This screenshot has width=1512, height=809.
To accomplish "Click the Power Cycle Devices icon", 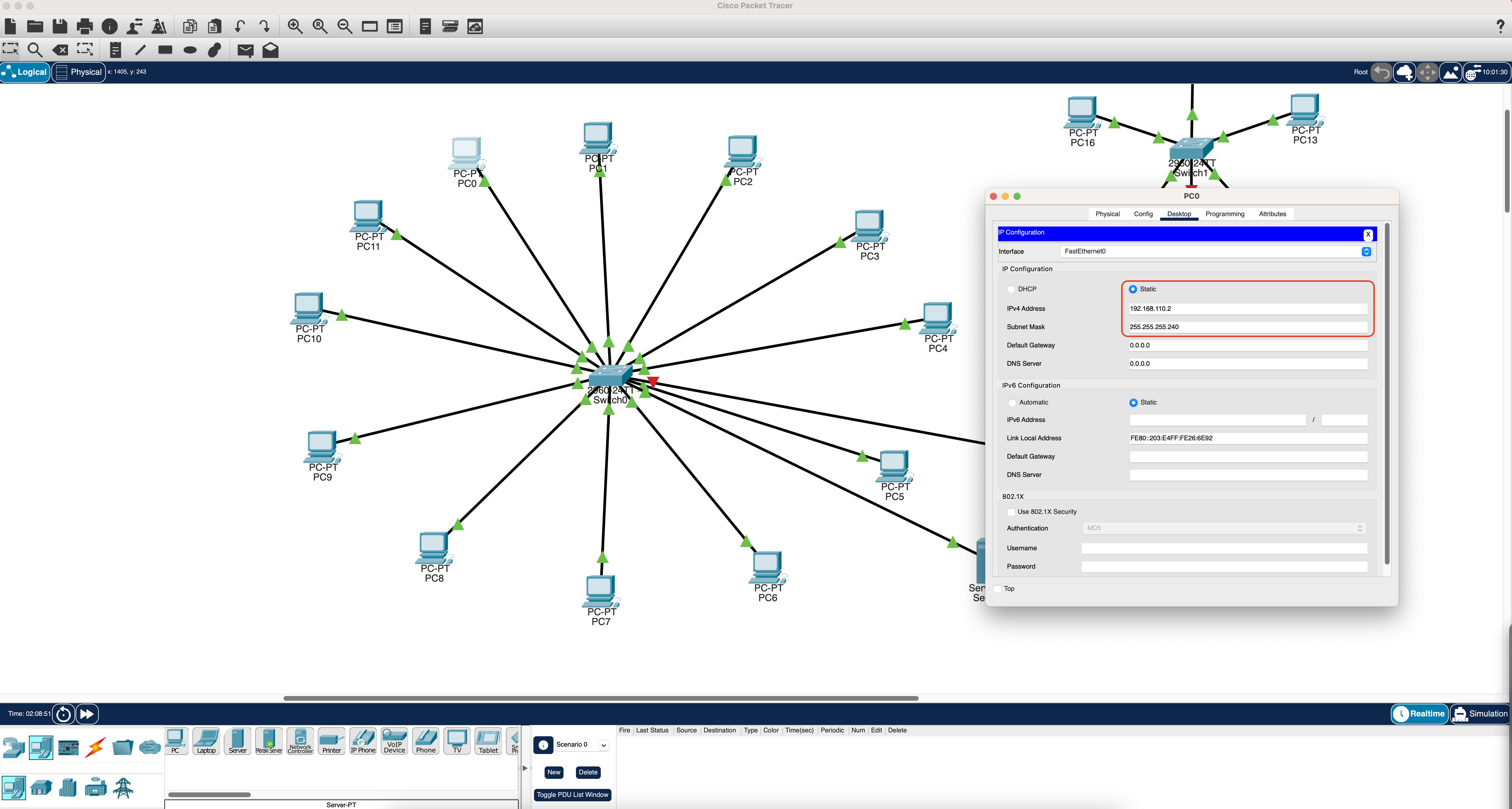I will coord(63,714).
